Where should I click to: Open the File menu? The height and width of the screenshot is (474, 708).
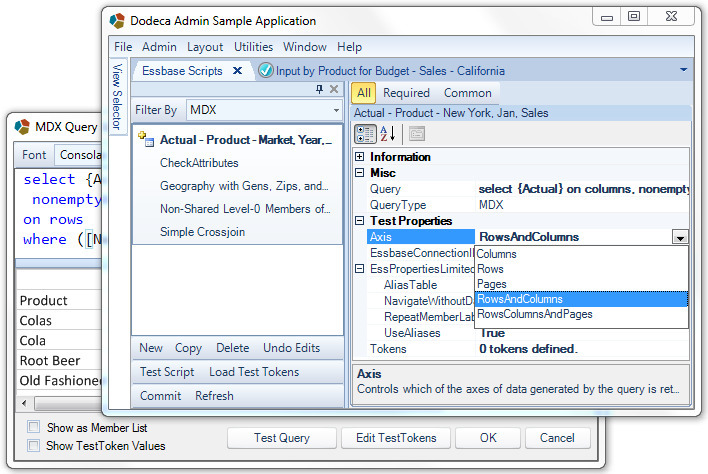click(x=123, y=47)
